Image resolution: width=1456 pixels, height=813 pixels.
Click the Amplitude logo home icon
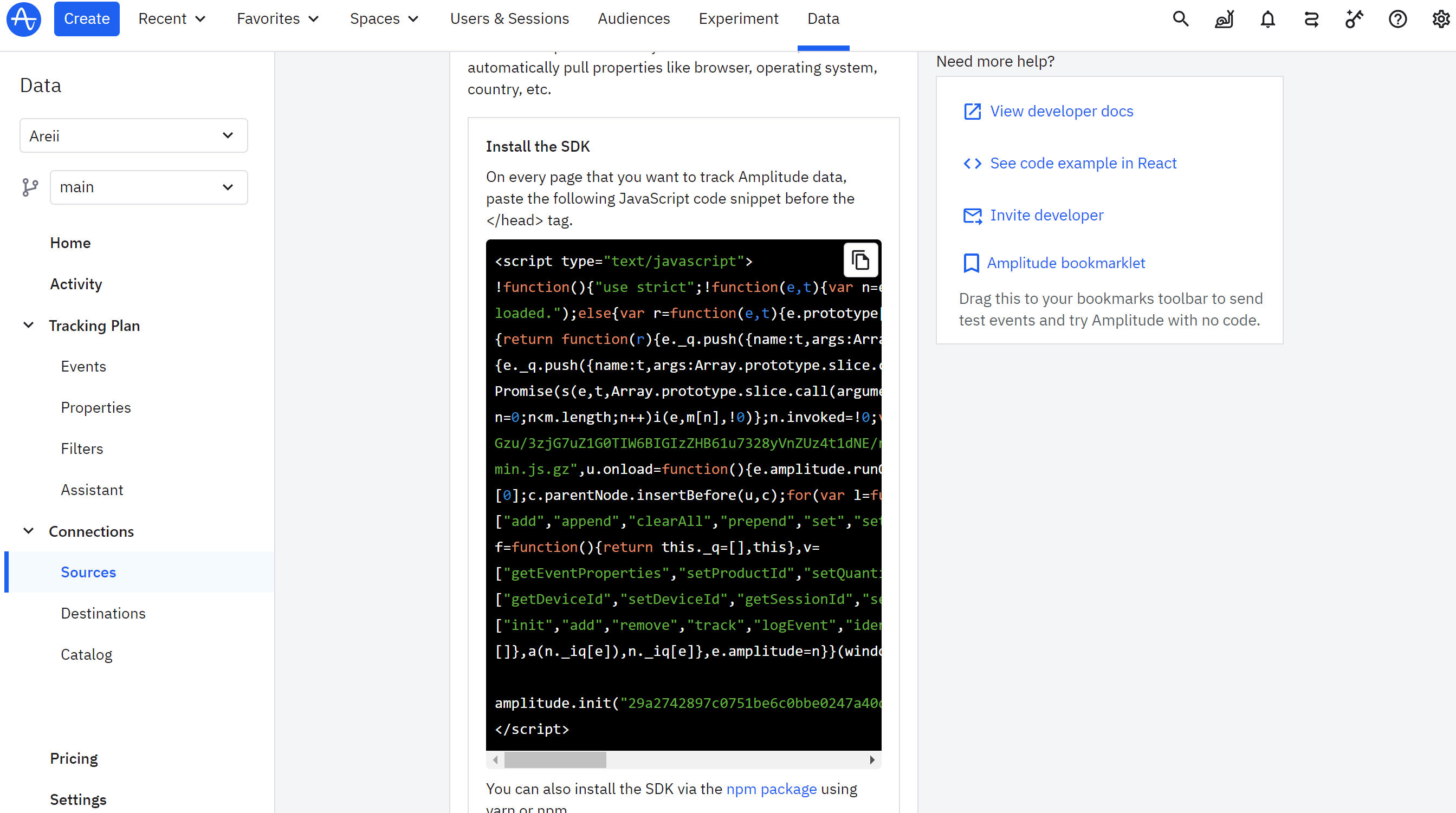23,18
